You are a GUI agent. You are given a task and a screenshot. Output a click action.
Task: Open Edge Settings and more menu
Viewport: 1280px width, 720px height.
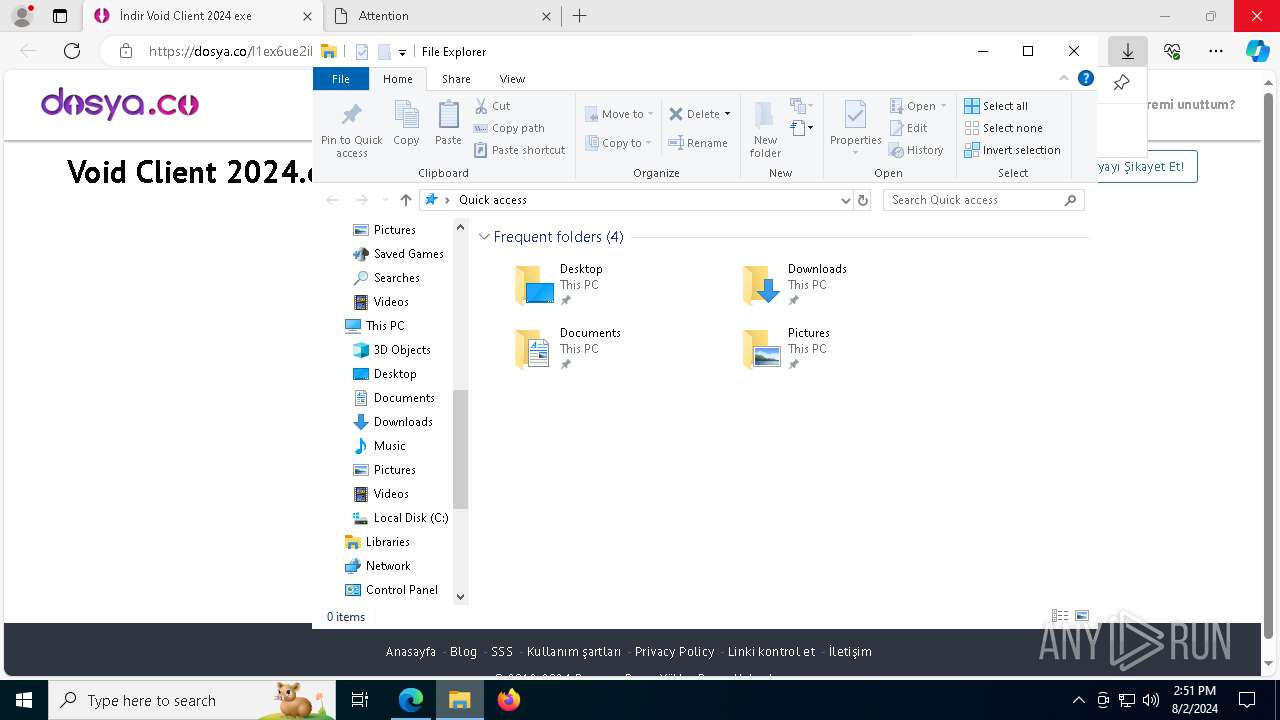click(x=1215, y=51)
